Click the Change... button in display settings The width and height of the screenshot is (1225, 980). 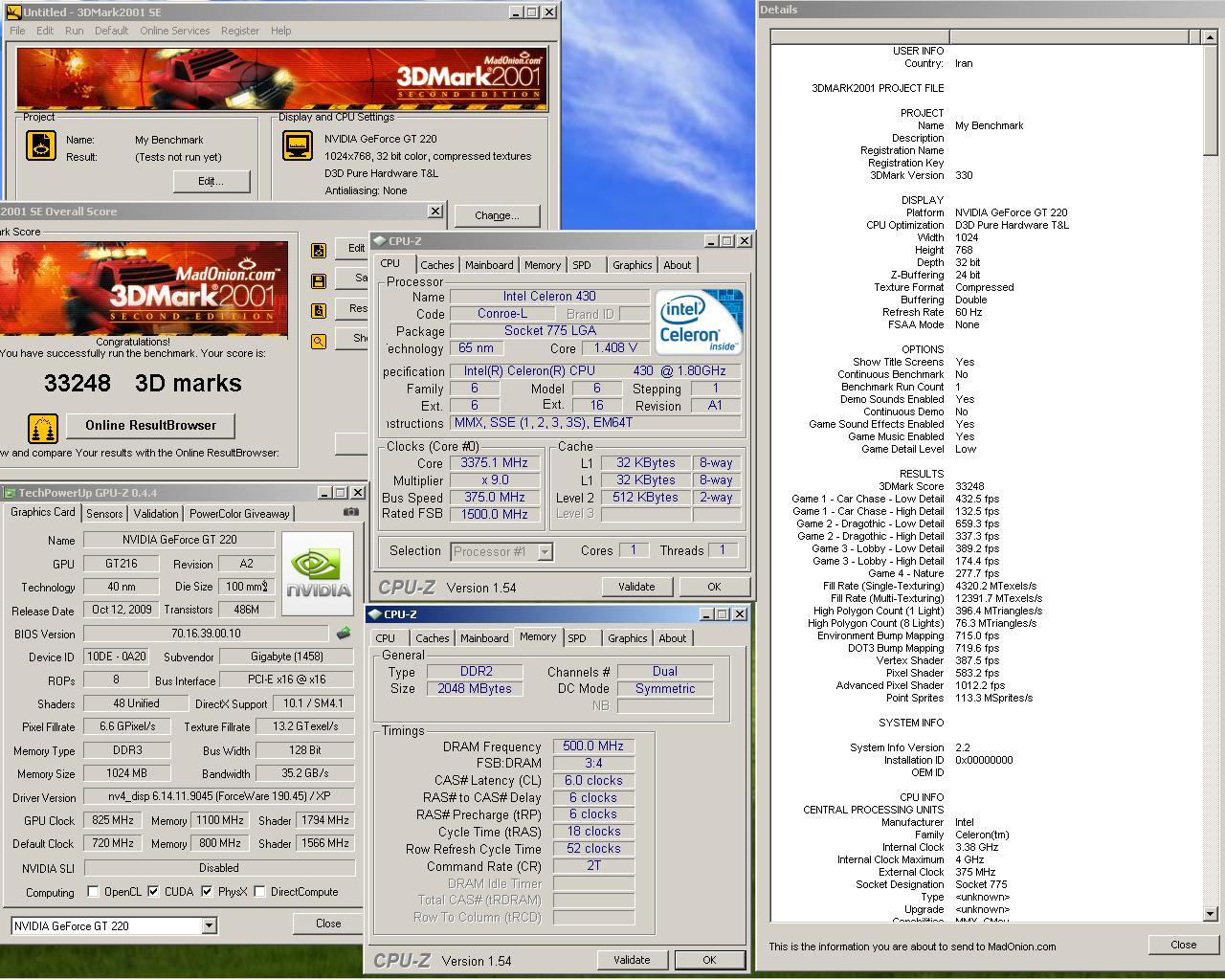point(497,215)
